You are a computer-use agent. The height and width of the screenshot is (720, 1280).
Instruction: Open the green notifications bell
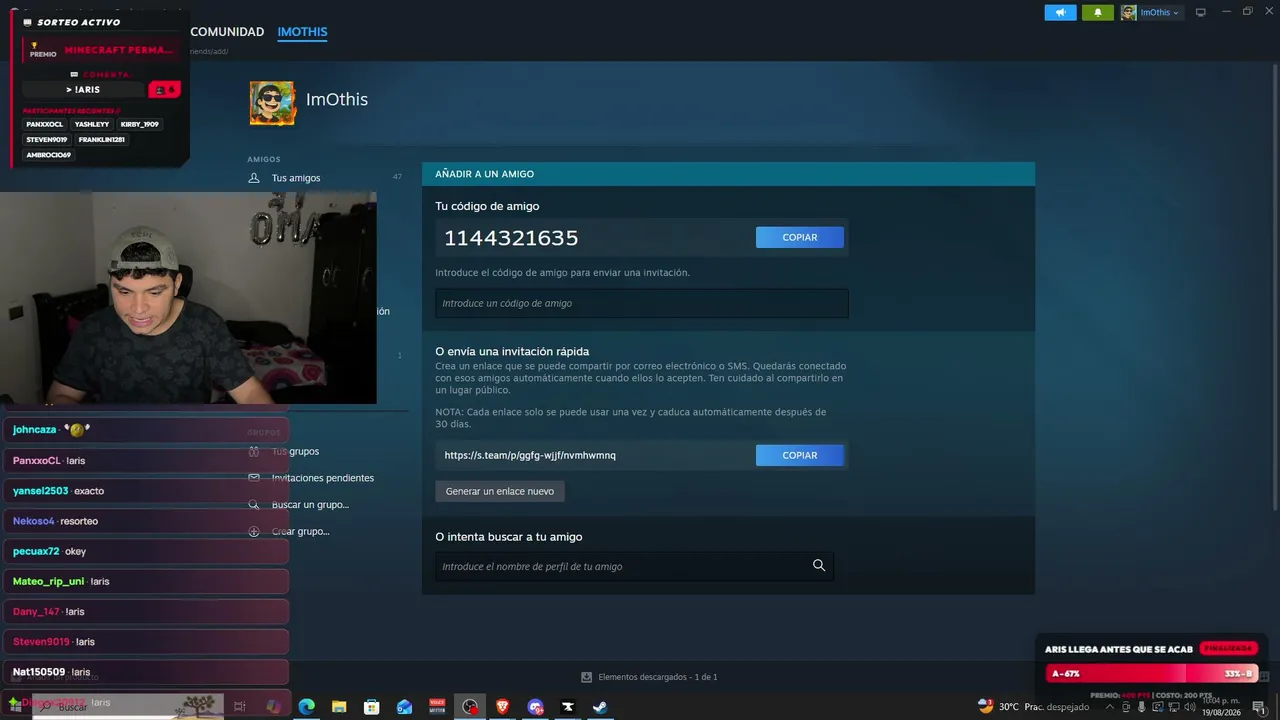point(1098,12)
